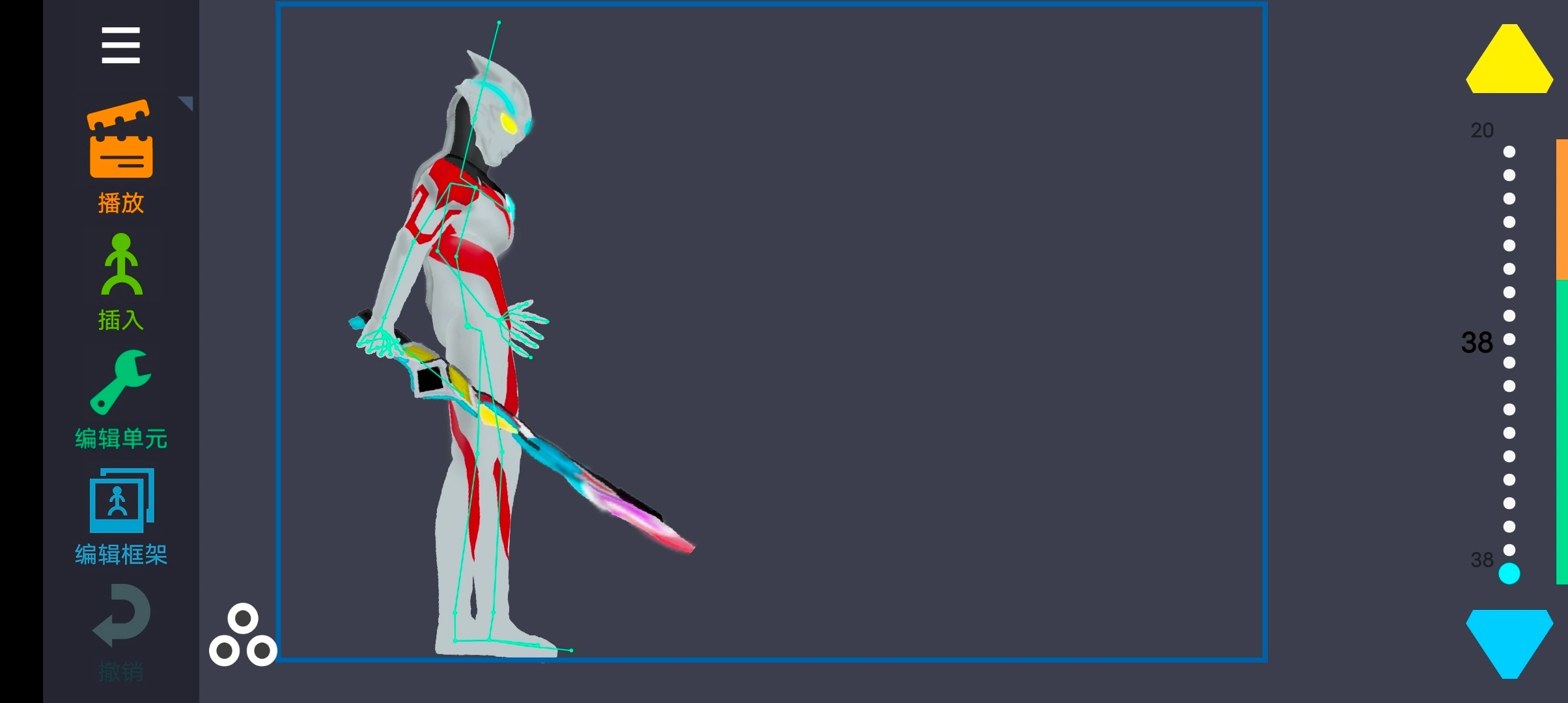Open the hamburger menu

tap(120, 45)
